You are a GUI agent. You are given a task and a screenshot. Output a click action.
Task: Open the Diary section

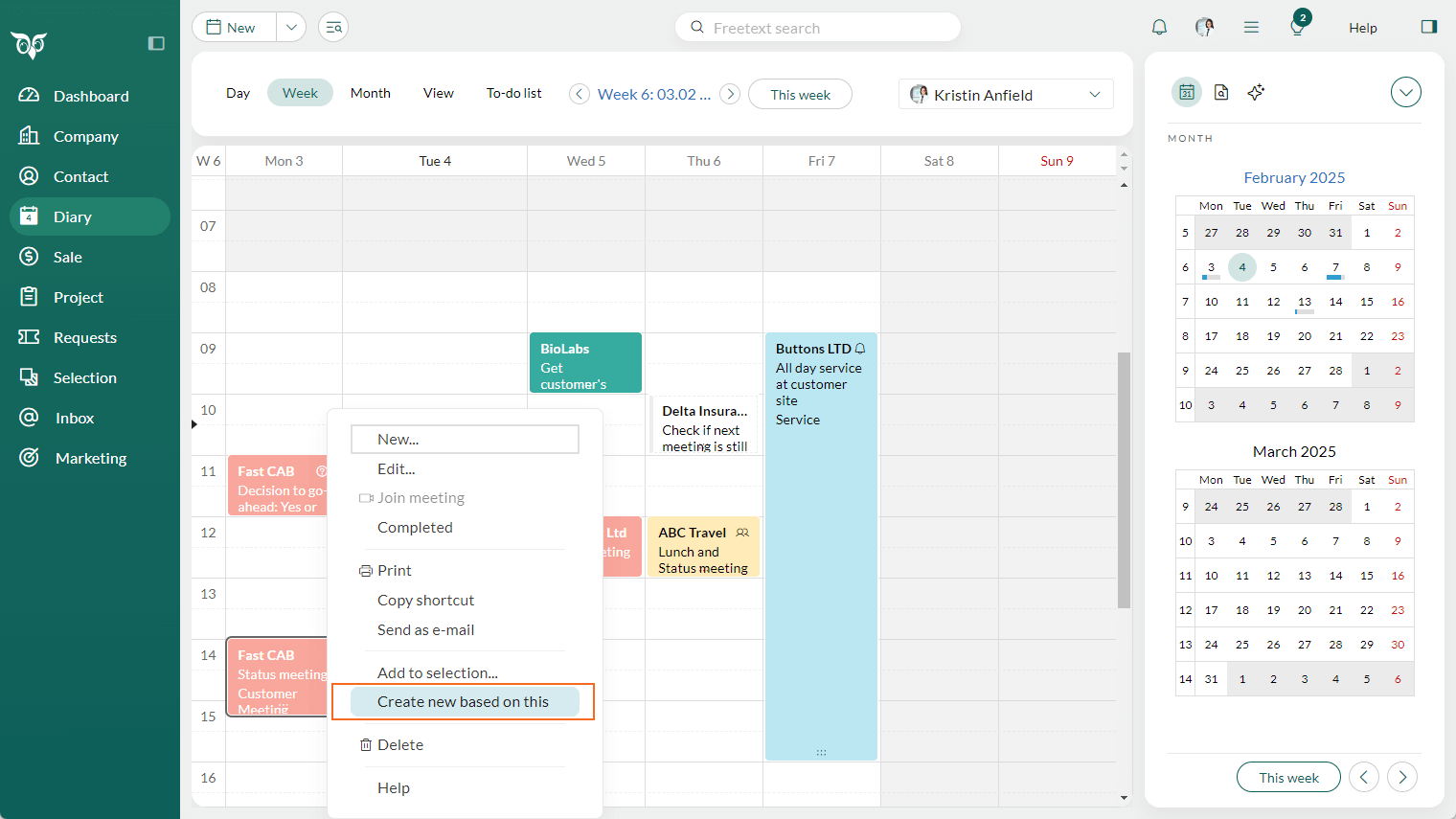pyautogui.click(x=90, y=216)
